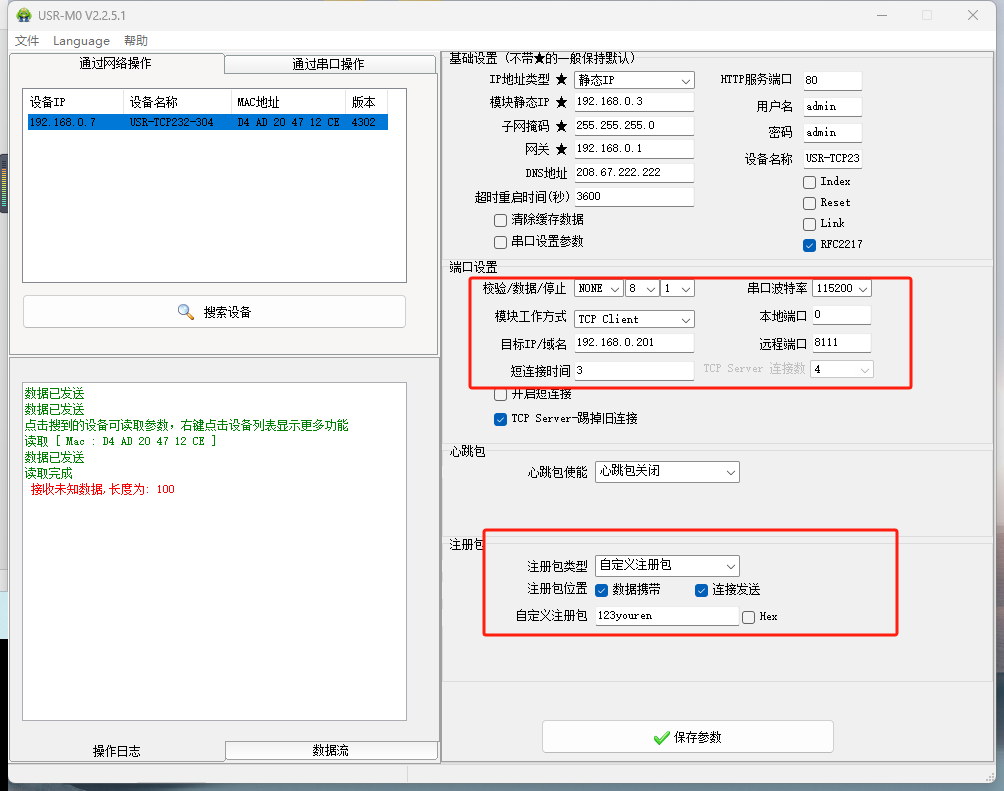Viewport: 1004px width, 791px height.
Task: Open the 文件 menu
Action: pos(27,41)
